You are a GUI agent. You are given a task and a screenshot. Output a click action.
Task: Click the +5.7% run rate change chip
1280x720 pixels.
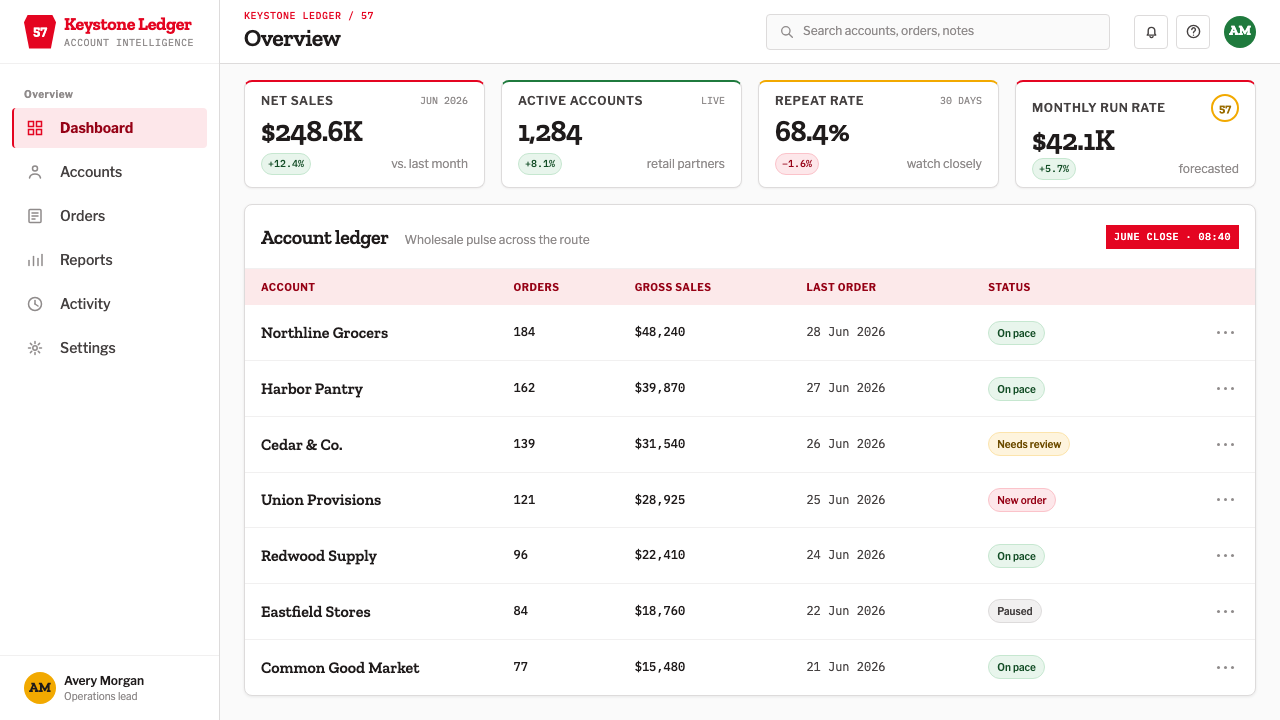pyautogui.click(x=1054, y=169)
